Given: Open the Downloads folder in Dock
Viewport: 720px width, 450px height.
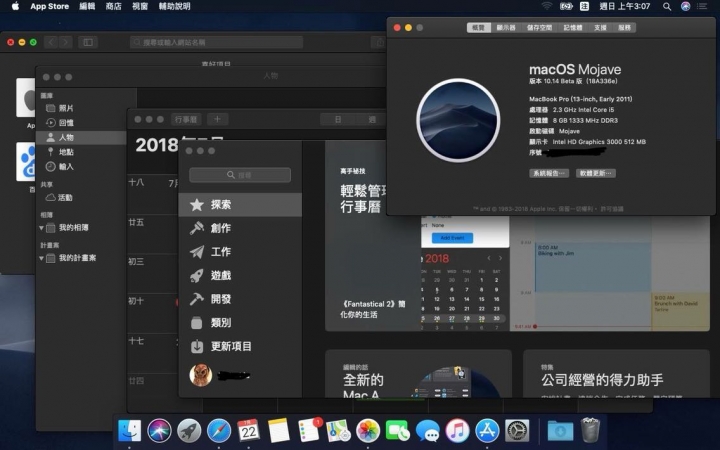Looking at the screenshot, I should pyautogui.click(x=560, y=431).
